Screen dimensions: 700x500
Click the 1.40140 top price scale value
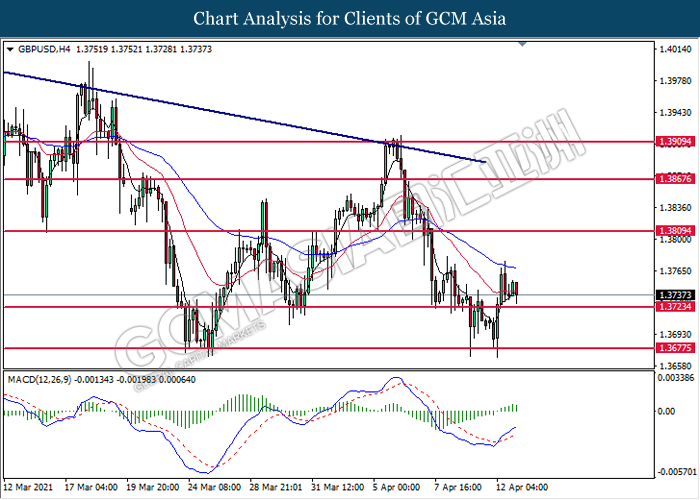point(675,50)
